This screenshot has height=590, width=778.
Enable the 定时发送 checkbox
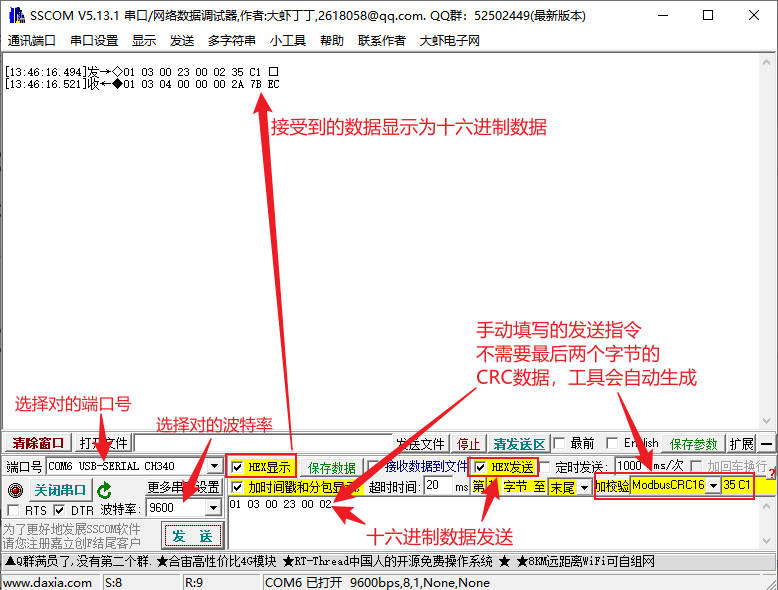click(545, 467)
